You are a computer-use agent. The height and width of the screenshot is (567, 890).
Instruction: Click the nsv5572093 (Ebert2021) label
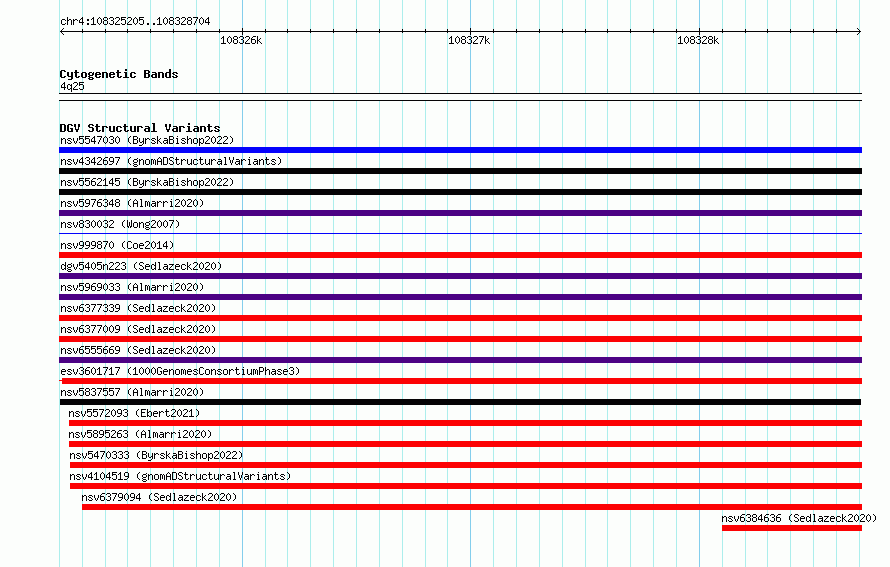[x=134, y=413]
